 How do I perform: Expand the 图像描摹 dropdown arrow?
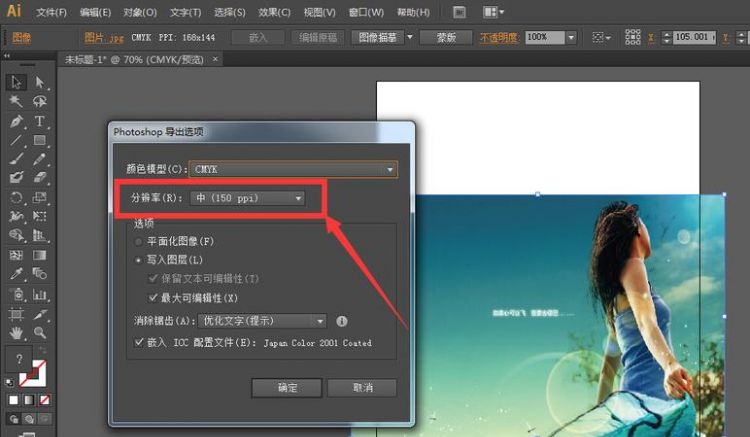[x=410, y=37]
